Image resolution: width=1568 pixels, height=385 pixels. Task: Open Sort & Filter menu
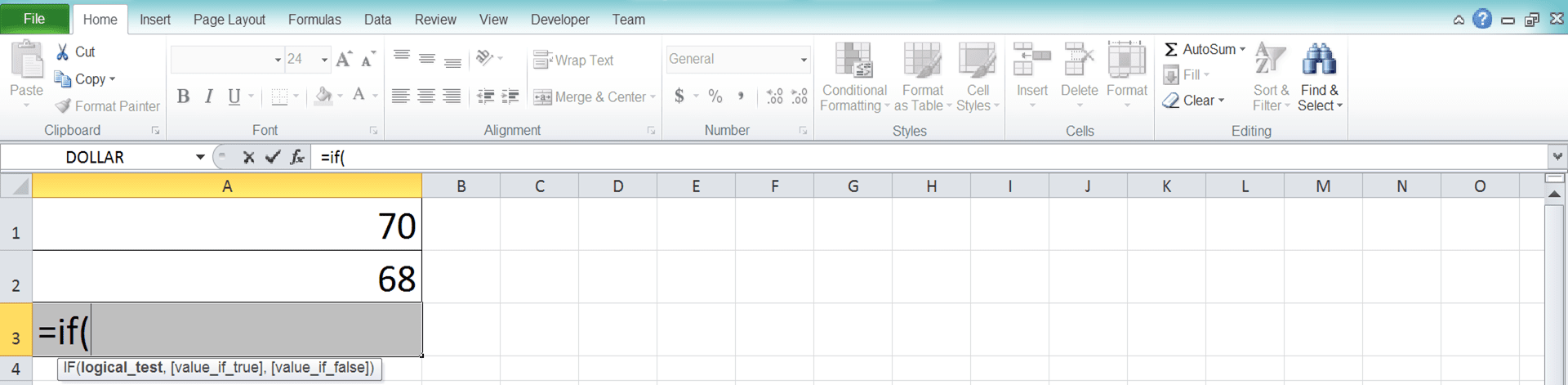[x=1271, y=77]
